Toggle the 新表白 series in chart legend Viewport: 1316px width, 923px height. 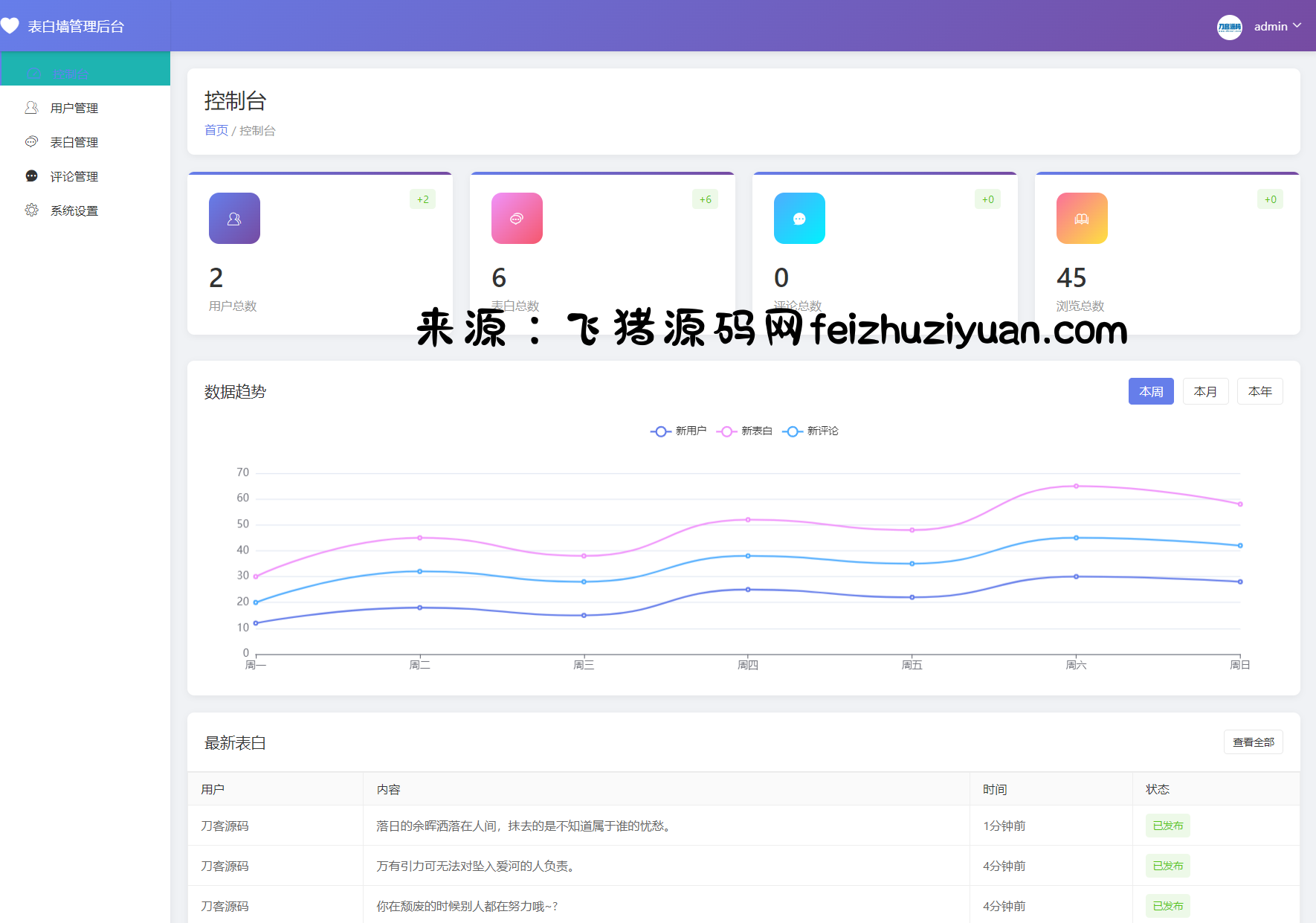tap(744, 431)
